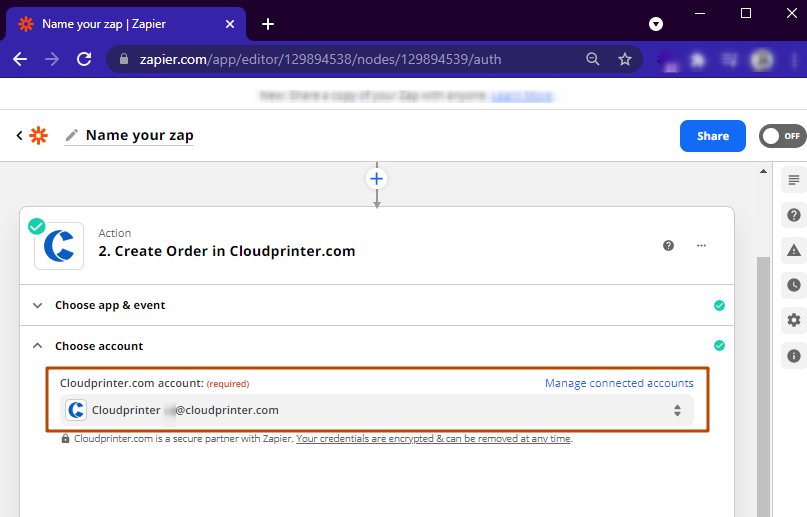Add a step with the plus button

coord(377,179)
